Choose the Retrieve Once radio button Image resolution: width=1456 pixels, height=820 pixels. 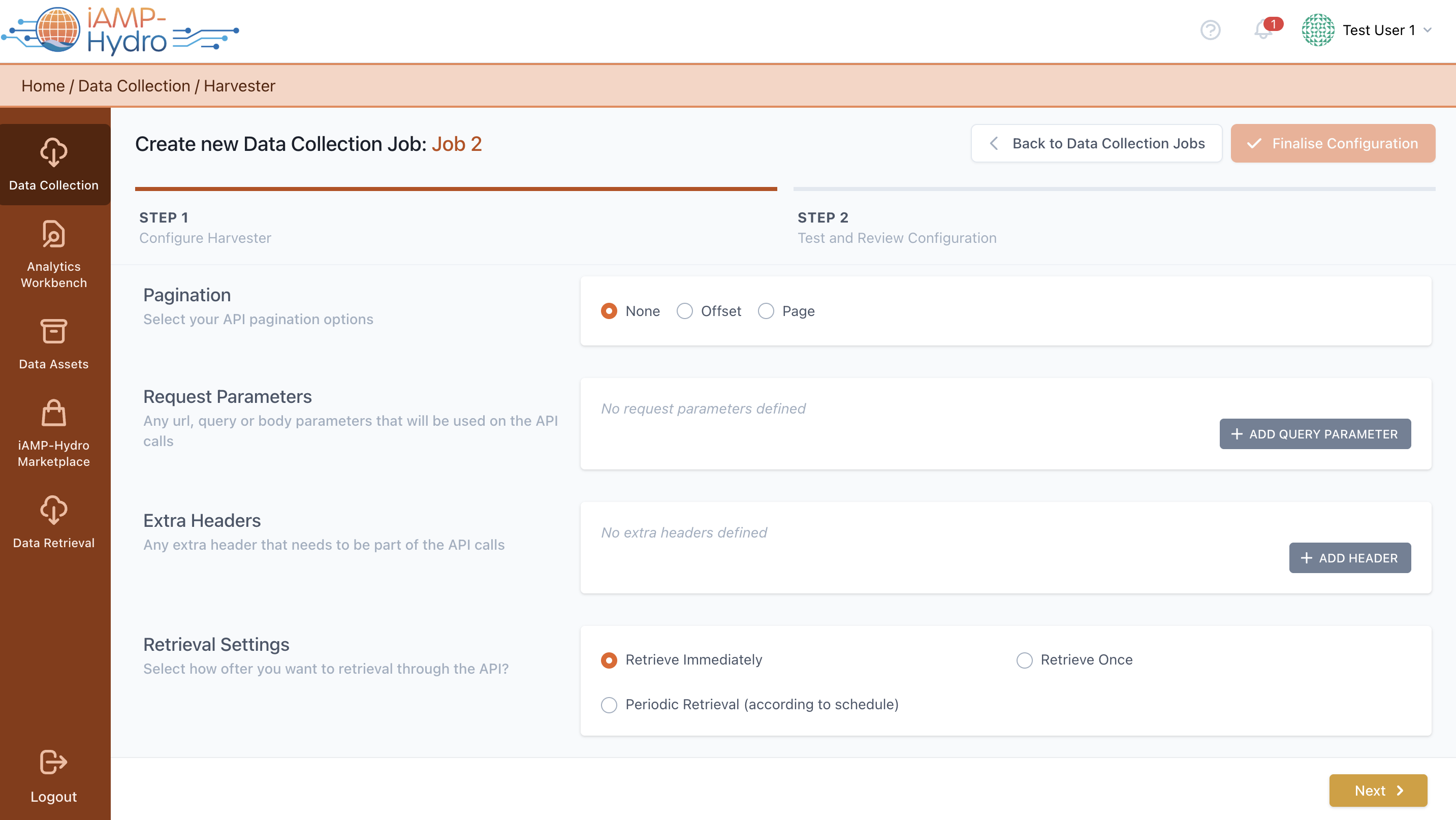point(1024,660)
